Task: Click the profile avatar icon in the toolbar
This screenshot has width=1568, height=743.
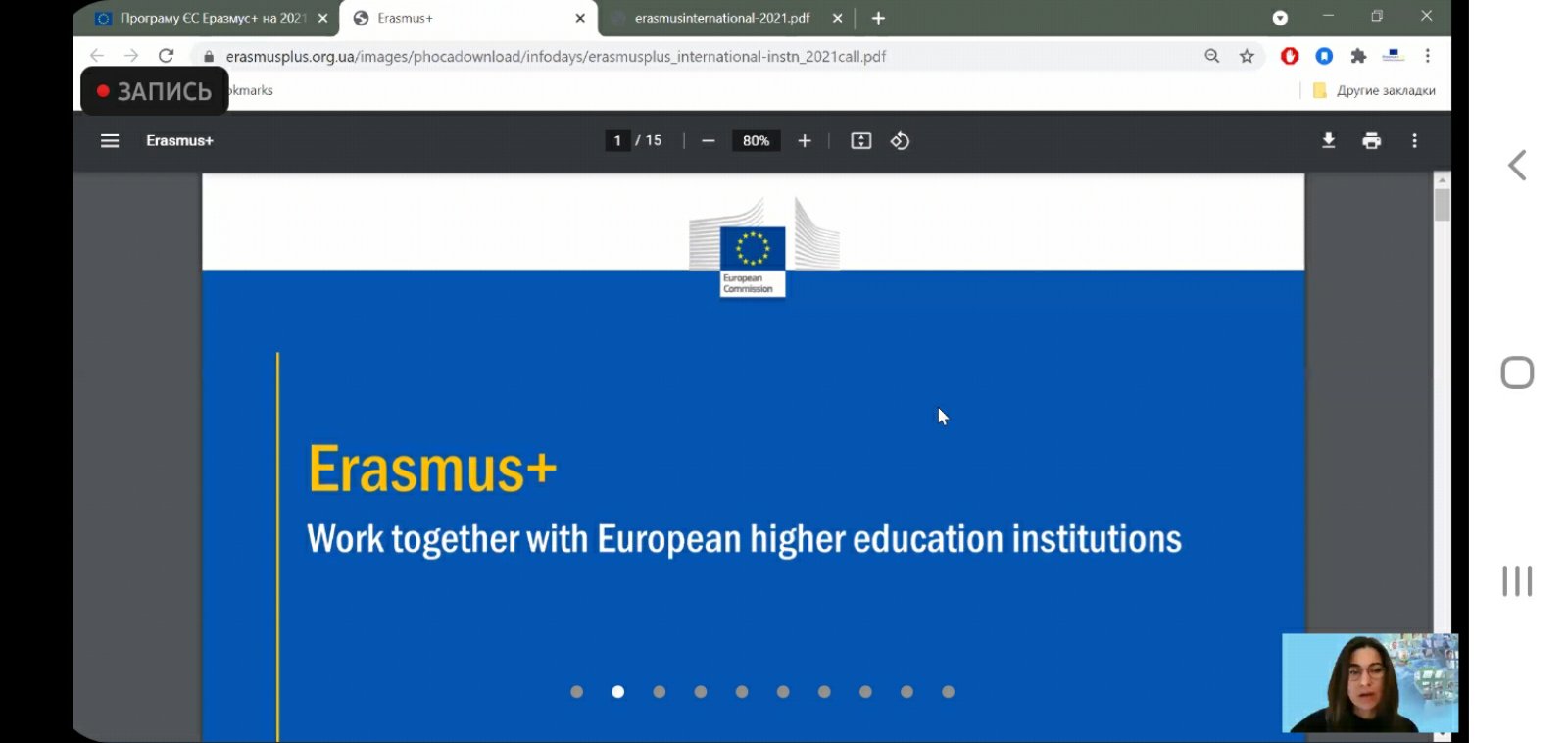Action: click(x=1393, y=56)
